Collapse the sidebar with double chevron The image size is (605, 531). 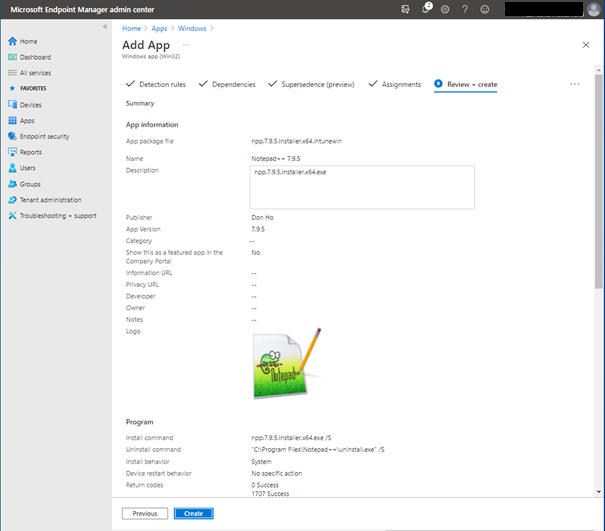pyautogui.click(x=105, y=26)
